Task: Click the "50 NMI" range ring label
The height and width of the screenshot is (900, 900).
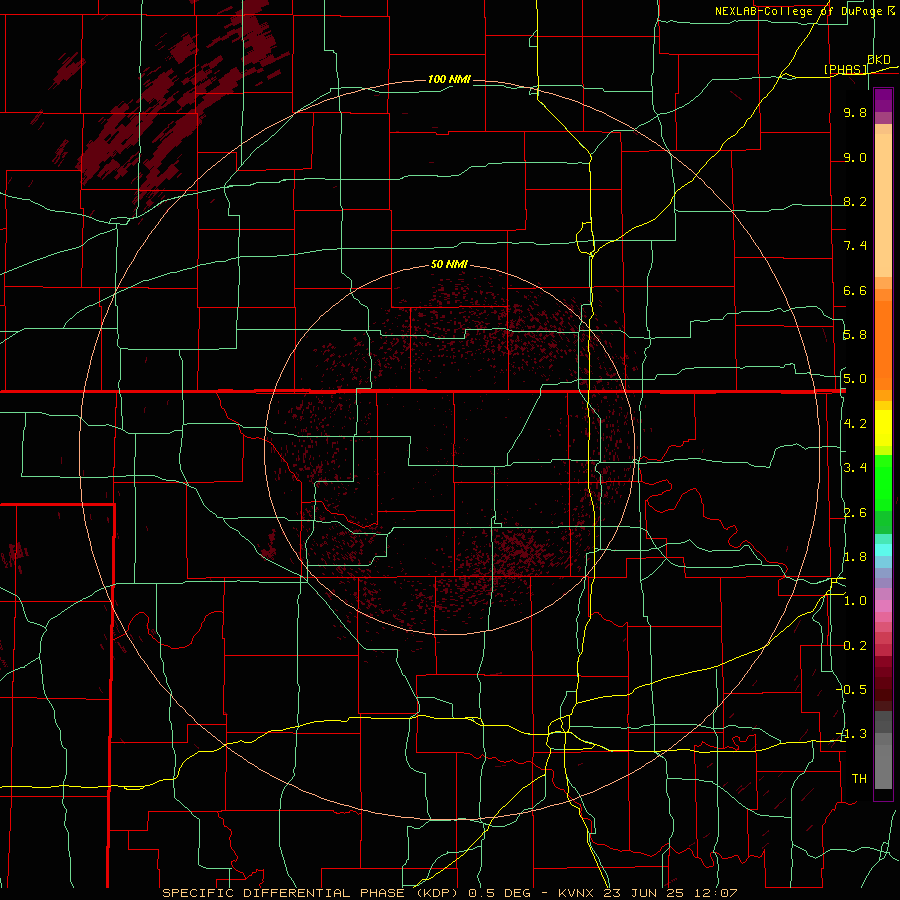Action: tap(449, 264)
